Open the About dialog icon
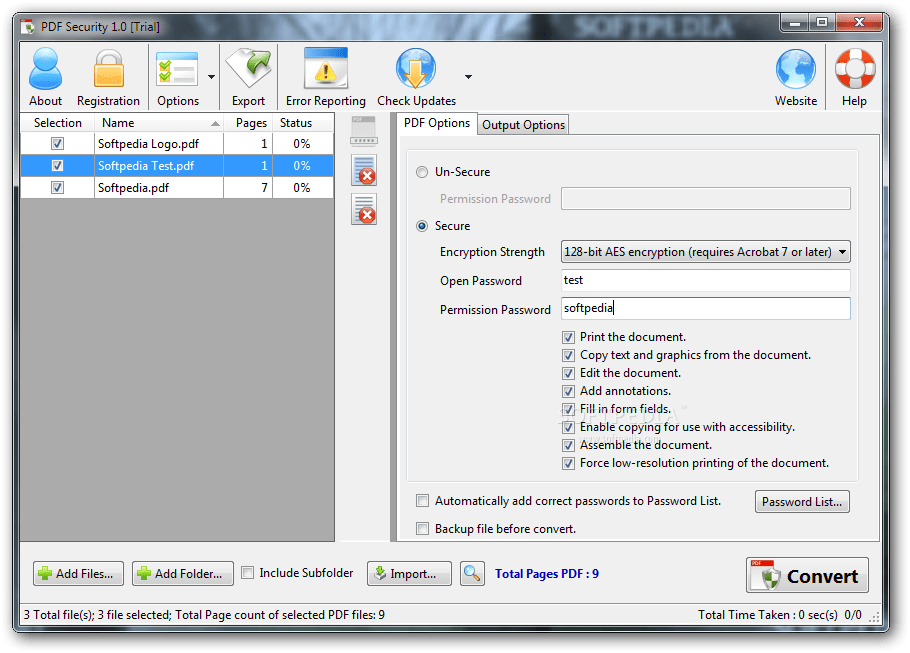Image resolution: width=910 pixels, height=653 pixels. point(45,68)
